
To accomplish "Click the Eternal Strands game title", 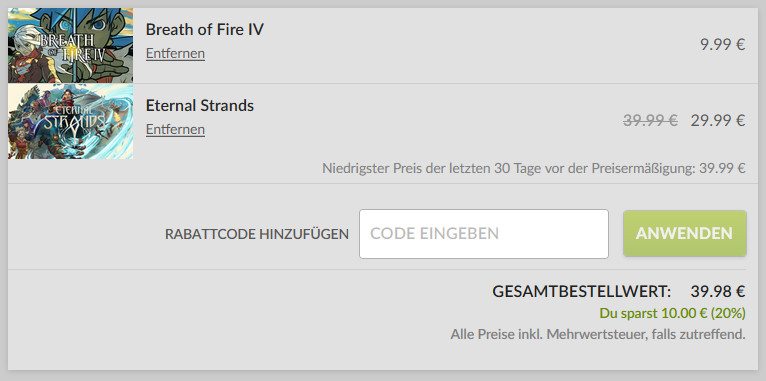I will (x=200, y=106).
